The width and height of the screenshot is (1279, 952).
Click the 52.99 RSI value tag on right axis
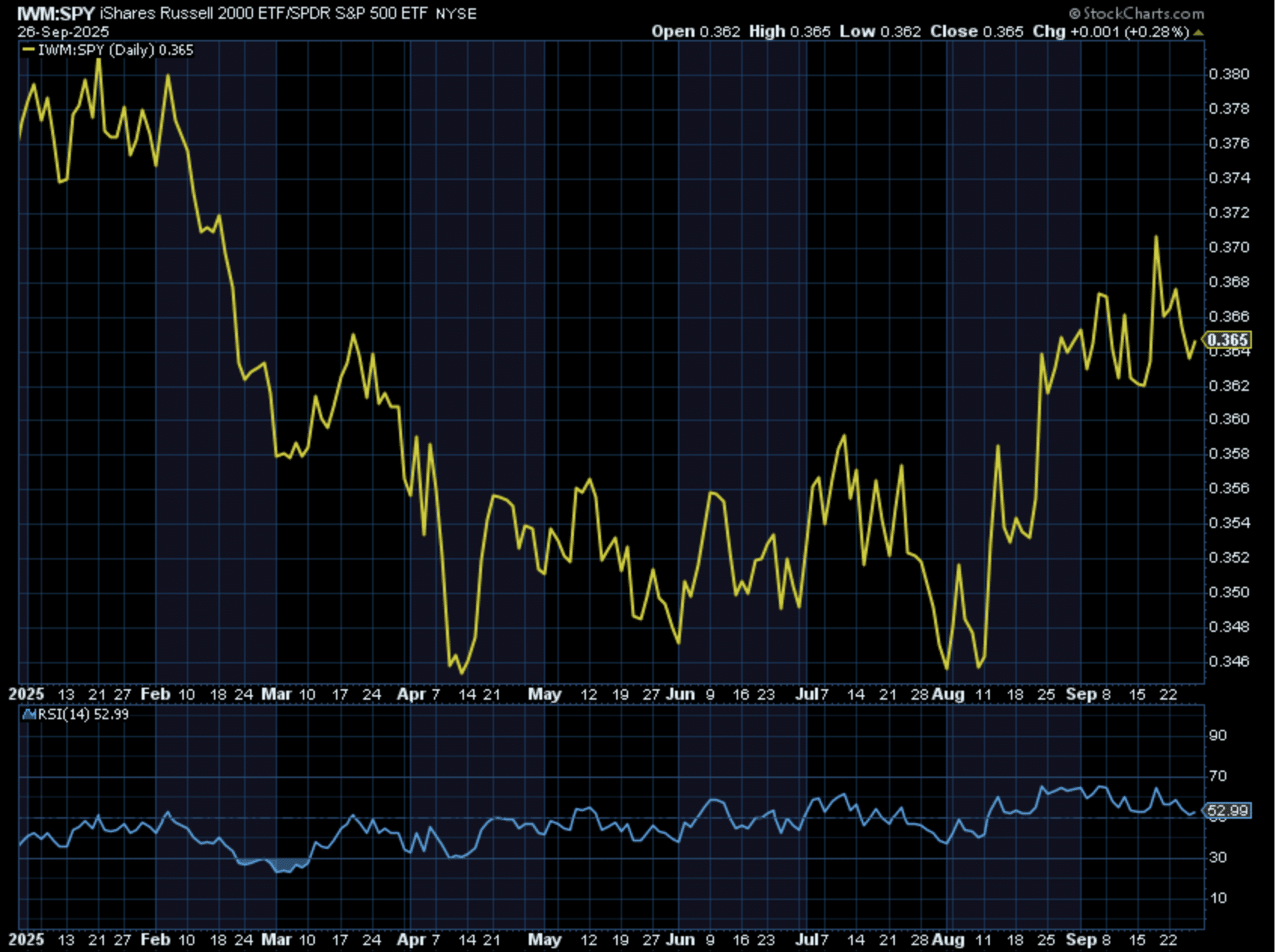[x=1227, y=811]
